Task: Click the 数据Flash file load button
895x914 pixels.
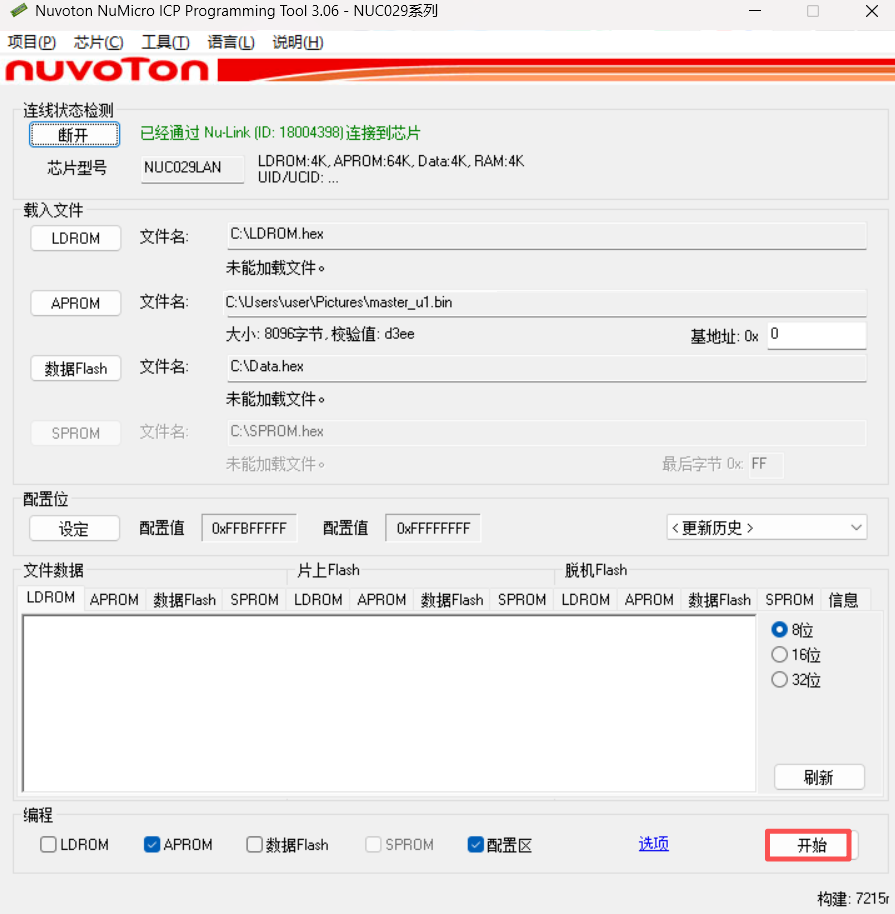Action: coord(76,368)
